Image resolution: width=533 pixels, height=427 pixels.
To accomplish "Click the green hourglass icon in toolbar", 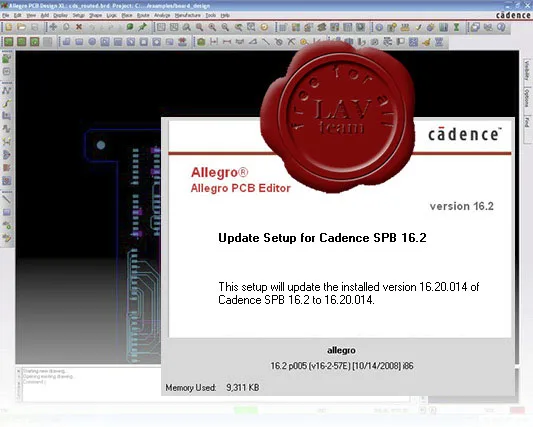I will click(457, 27).
